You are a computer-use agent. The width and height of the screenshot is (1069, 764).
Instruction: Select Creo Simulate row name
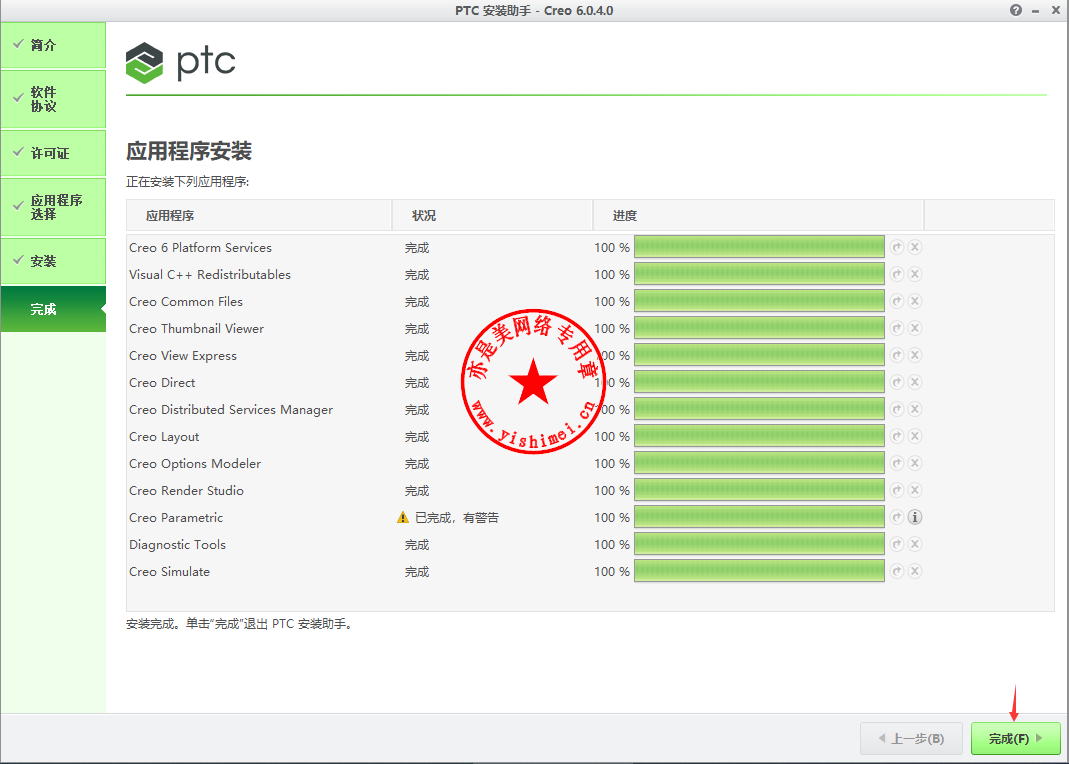tap(169, 572)
